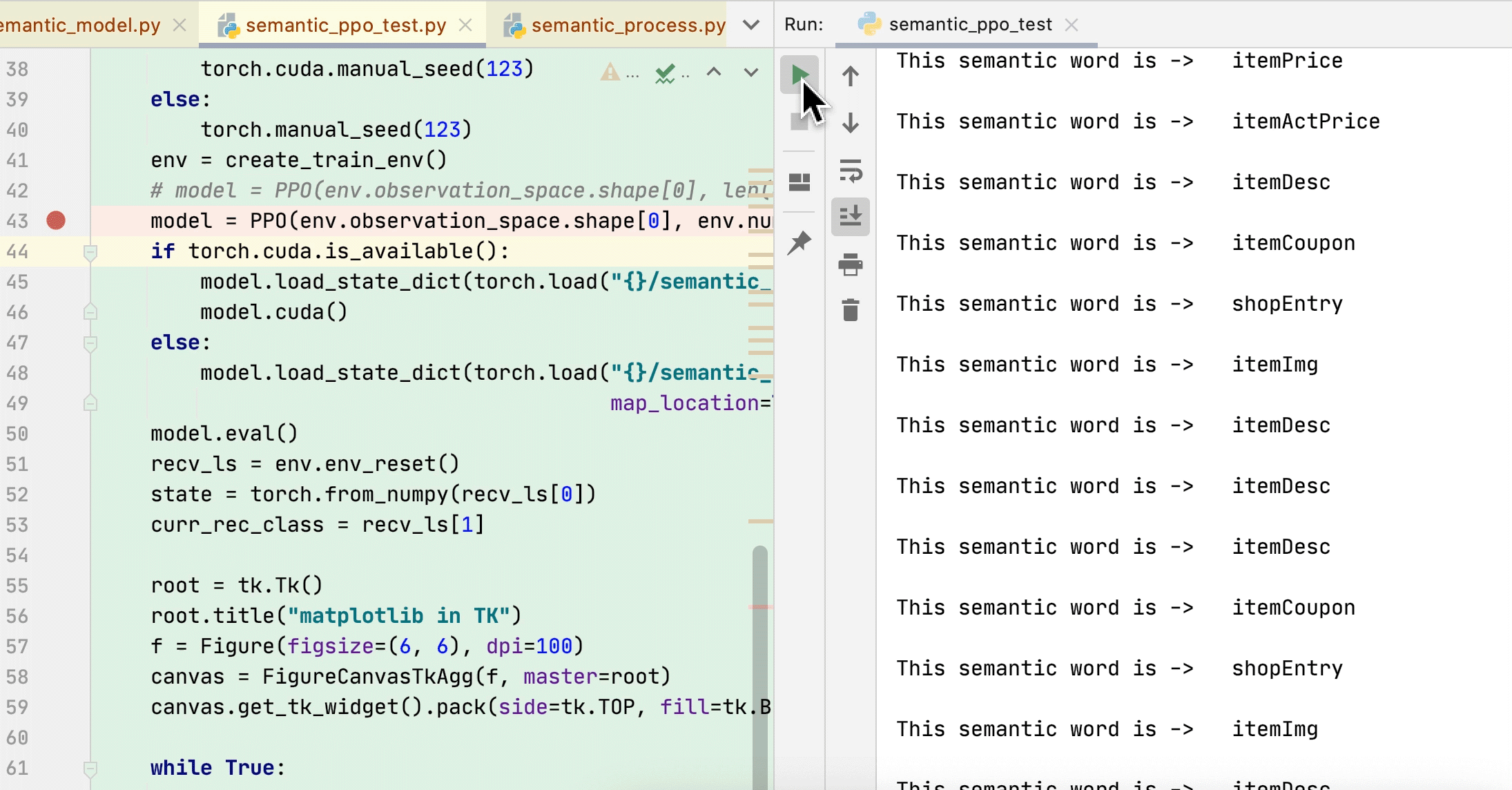Screen dimensions: 1512x790
Task: Click the green checkmark inspection indicator
Action: [665, 73]
